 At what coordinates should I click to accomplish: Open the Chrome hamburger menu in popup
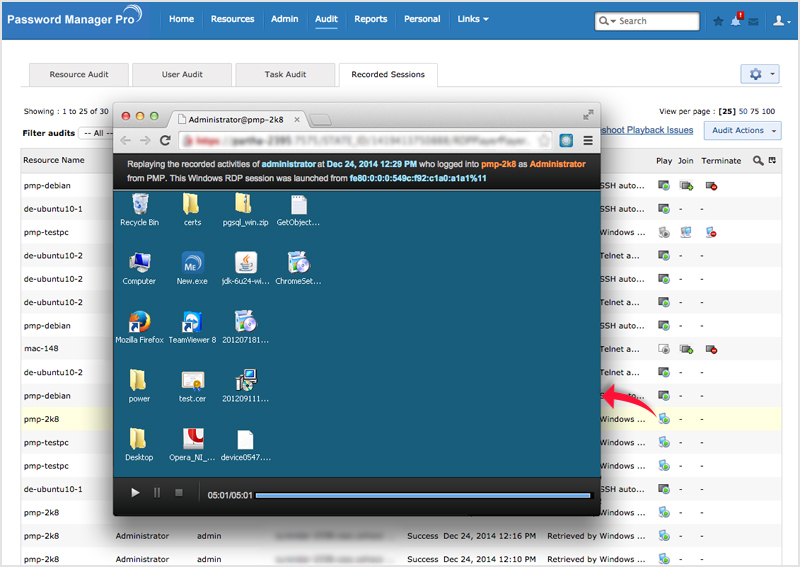588,140
